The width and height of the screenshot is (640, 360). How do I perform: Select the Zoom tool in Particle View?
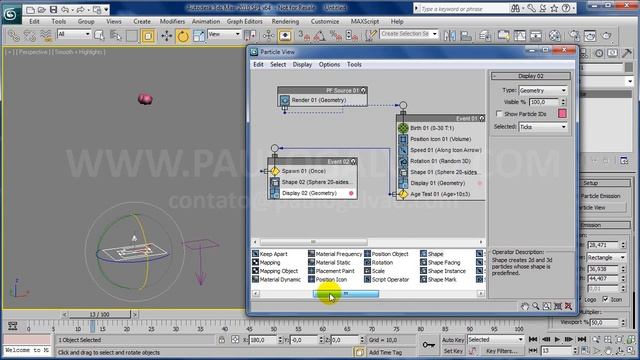tap(536, 306)
